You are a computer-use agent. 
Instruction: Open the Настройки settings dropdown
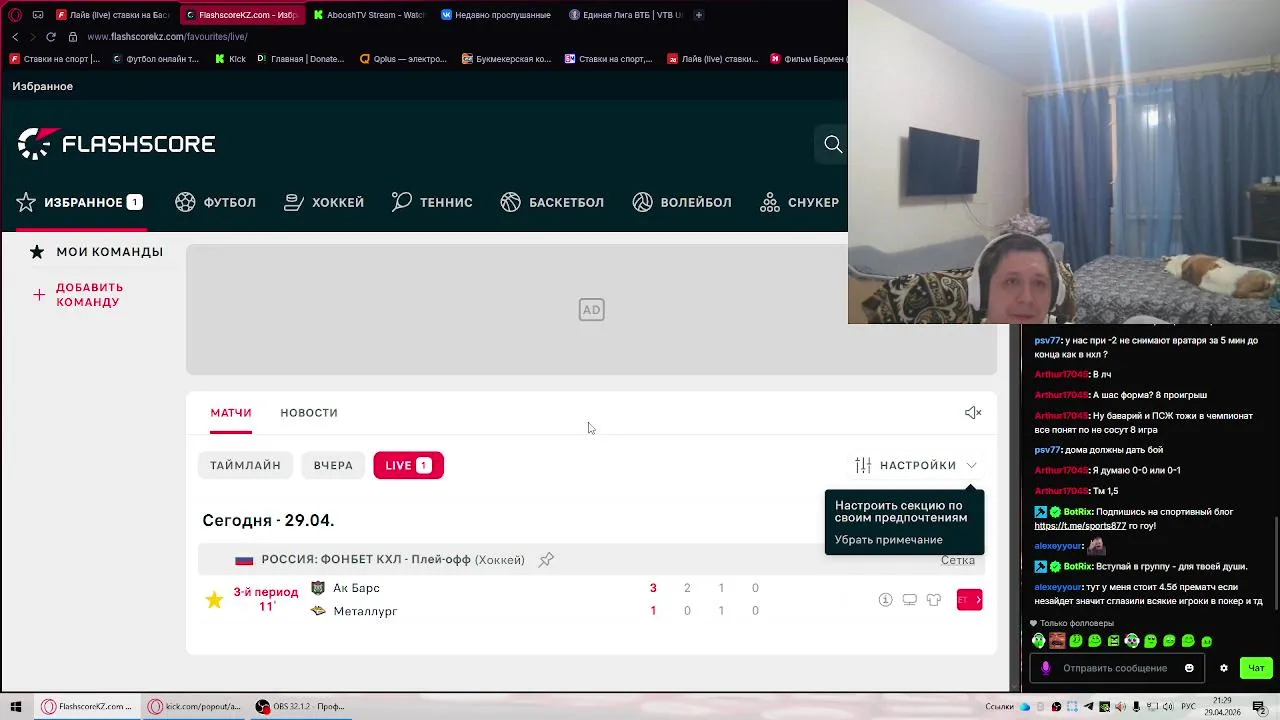click(916, 465)
